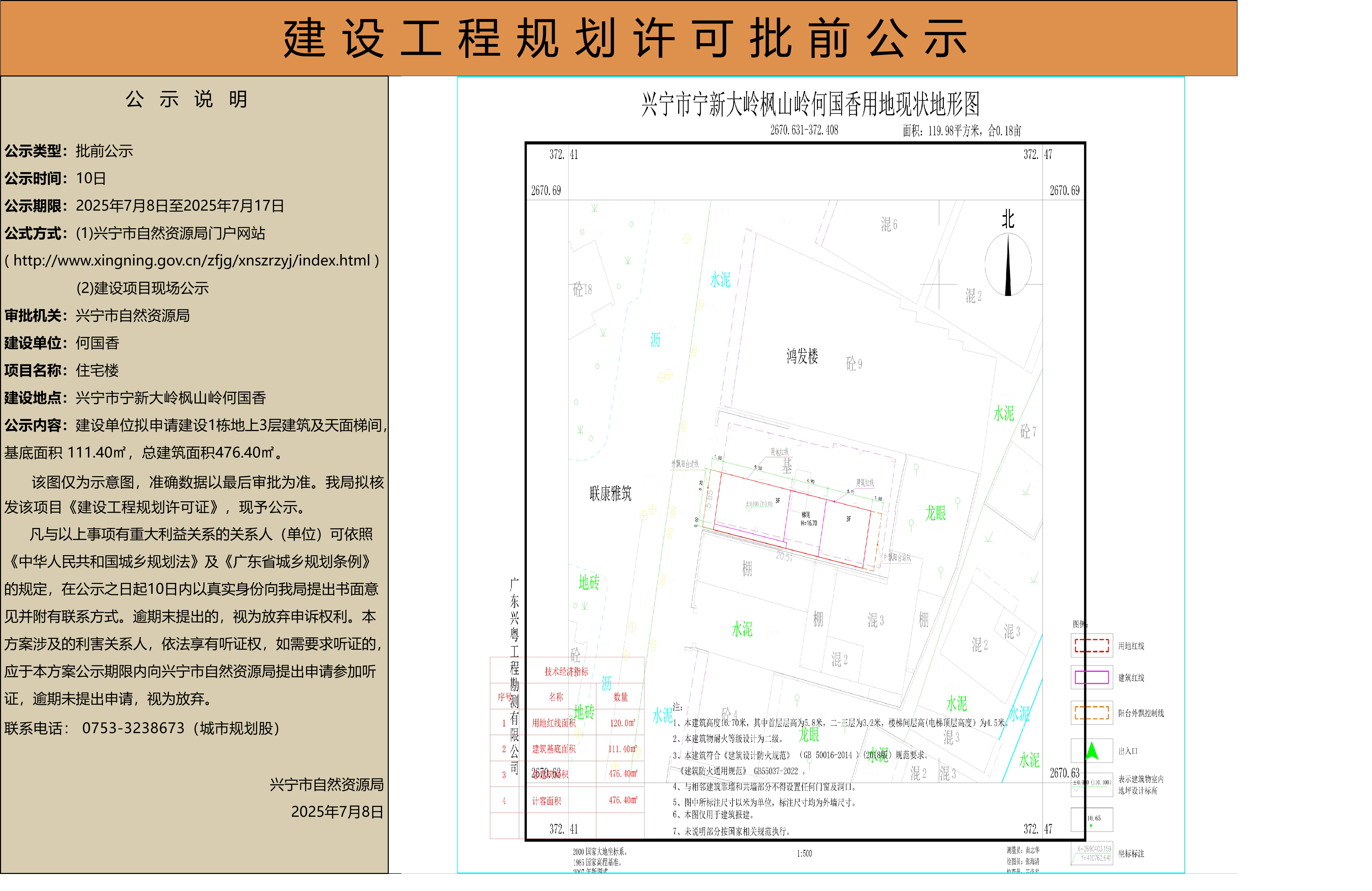
Task: Click the north arrow compass symbol
Action: click(1008, 265)
